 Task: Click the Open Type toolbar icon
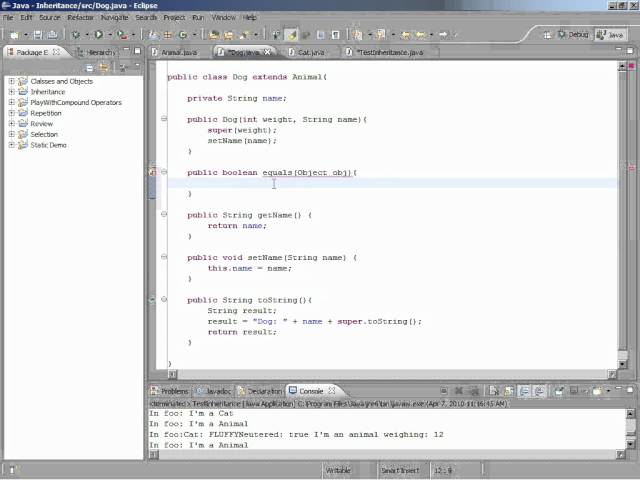pyautogui.click(x=213, y=35)
